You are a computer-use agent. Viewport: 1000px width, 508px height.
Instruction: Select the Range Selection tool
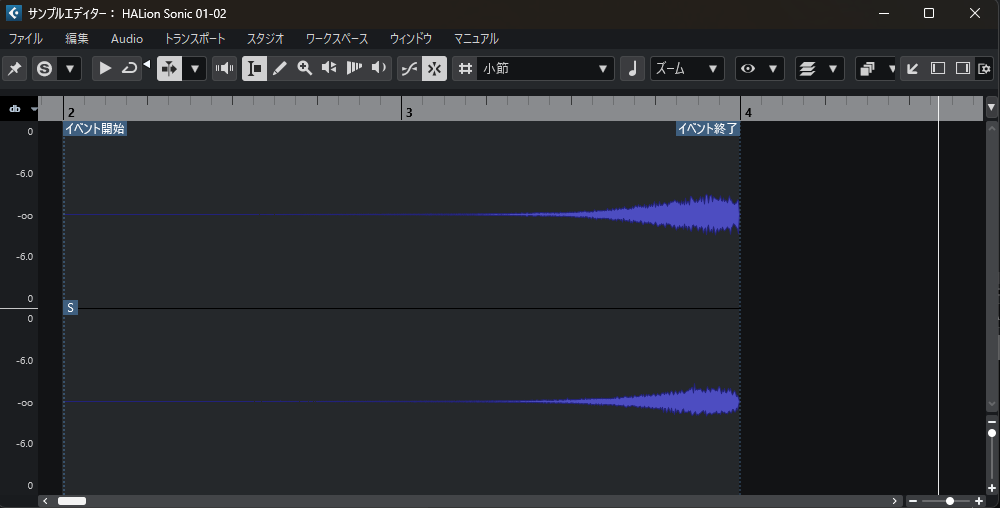click(x=254, y=68)
